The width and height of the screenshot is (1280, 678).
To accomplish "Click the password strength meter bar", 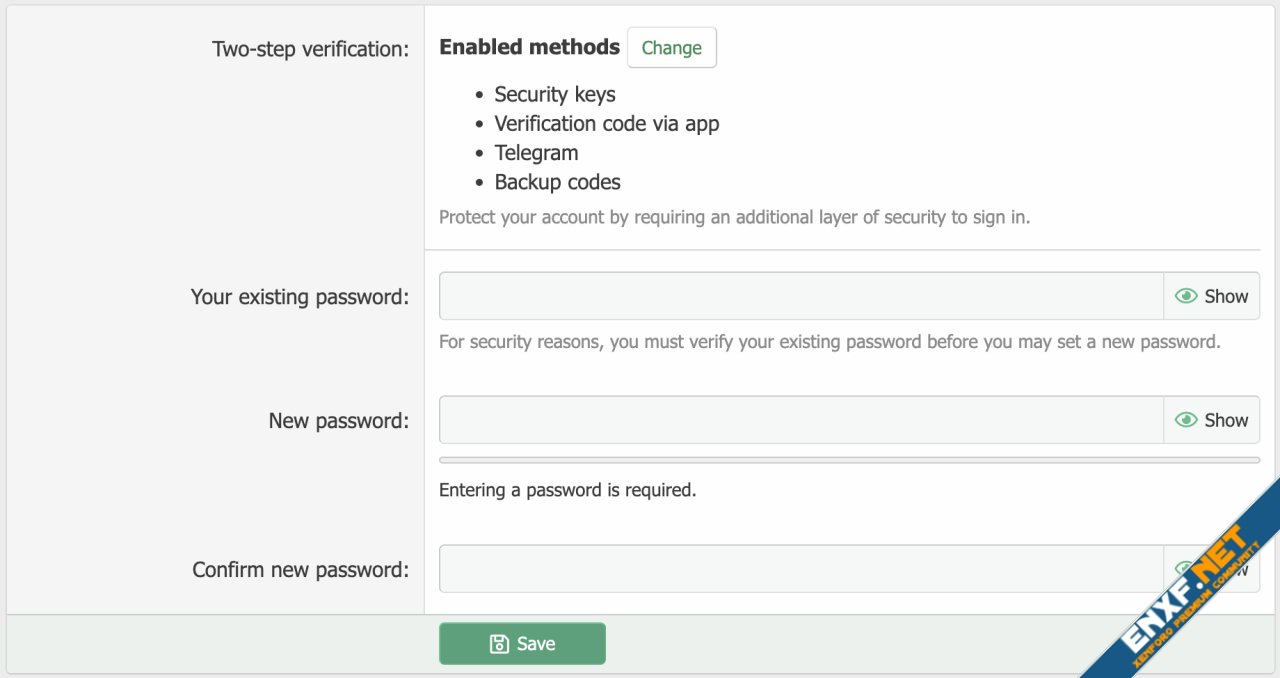I will (849, 460).
